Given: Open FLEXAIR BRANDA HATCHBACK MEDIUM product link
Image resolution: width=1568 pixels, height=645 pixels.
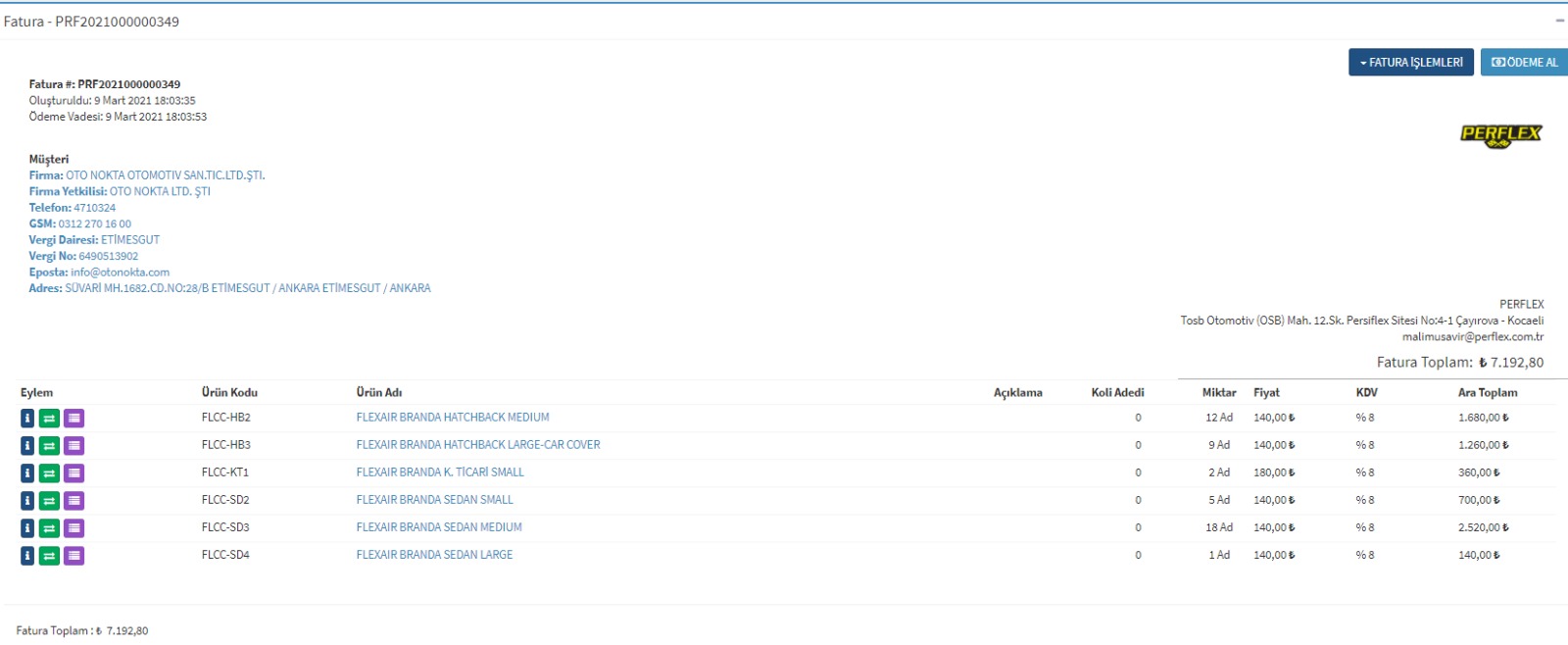Looking at the screenshot, I should 453,418.
